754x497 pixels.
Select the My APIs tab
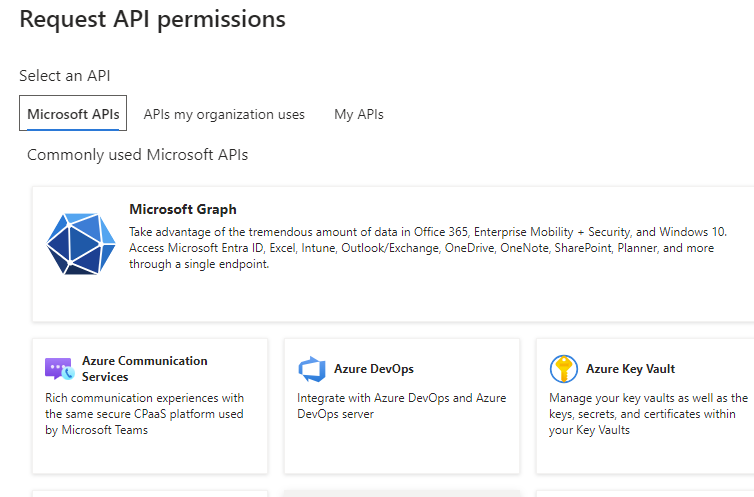358,114
